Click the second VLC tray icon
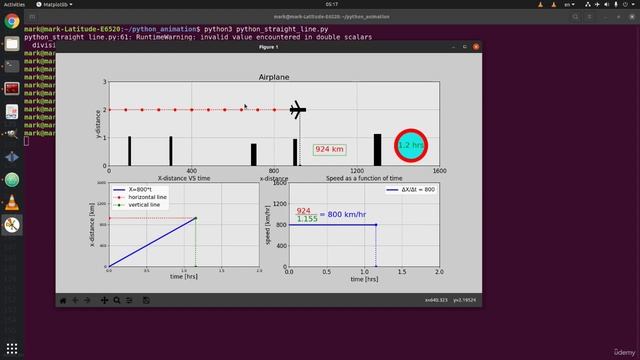This screenshot has width=640, height=360. [x=553, y=4]
